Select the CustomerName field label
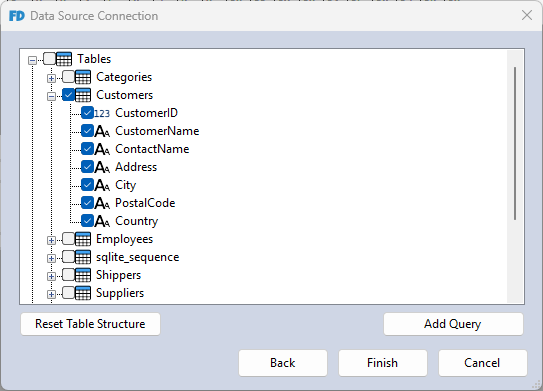Viewport: 543px width, 391px height. click(x=157, y=131)
